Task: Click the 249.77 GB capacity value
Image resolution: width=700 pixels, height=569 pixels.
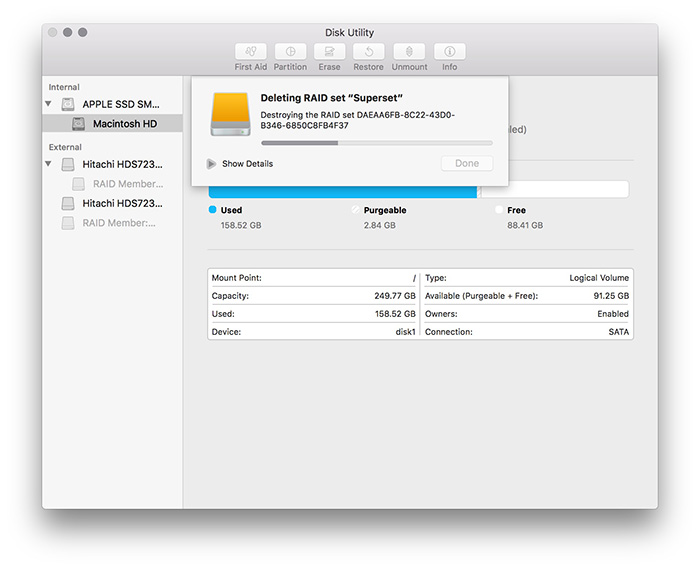Action: pos(395,296)
